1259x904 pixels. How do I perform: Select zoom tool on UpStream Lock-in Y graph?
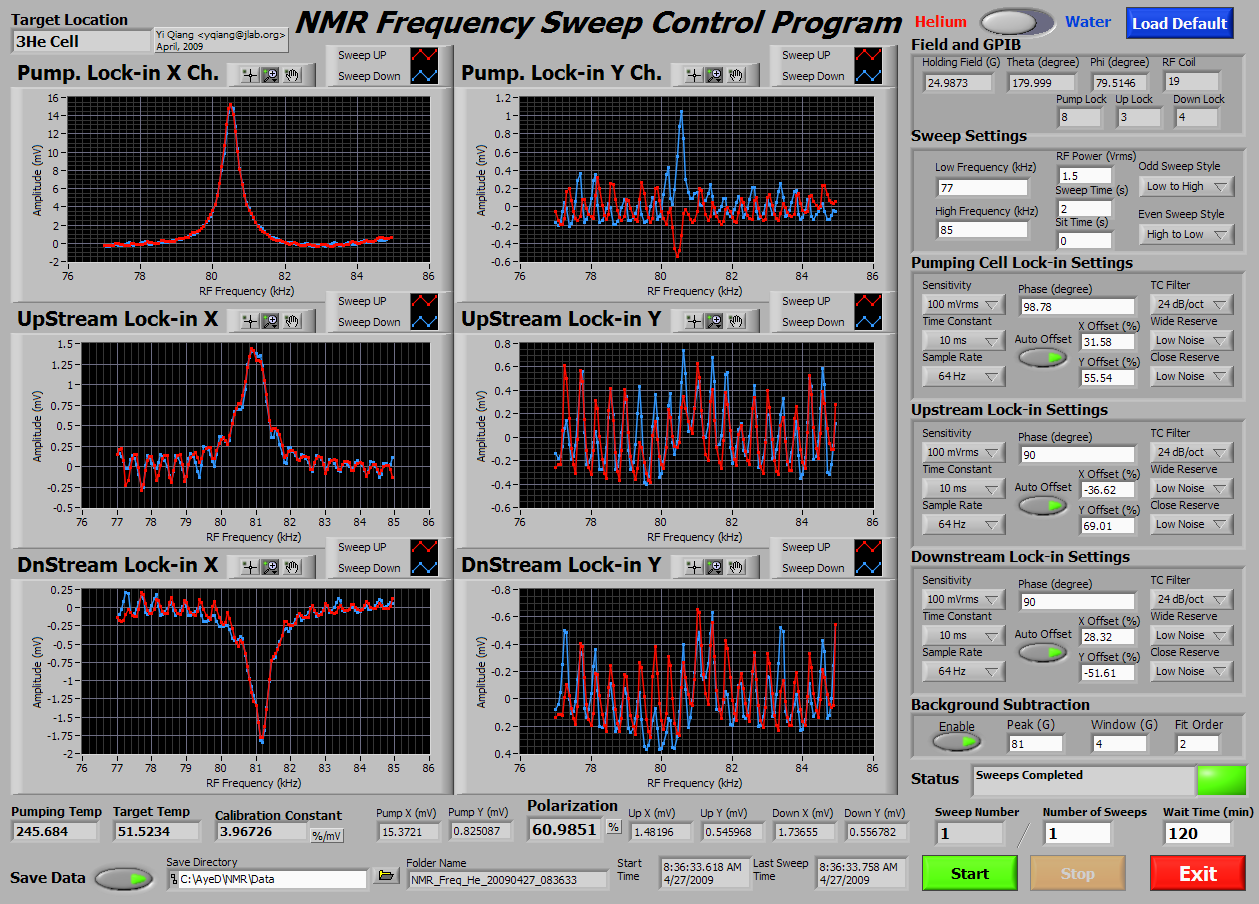pyautogui.click(x=714, y=320)
